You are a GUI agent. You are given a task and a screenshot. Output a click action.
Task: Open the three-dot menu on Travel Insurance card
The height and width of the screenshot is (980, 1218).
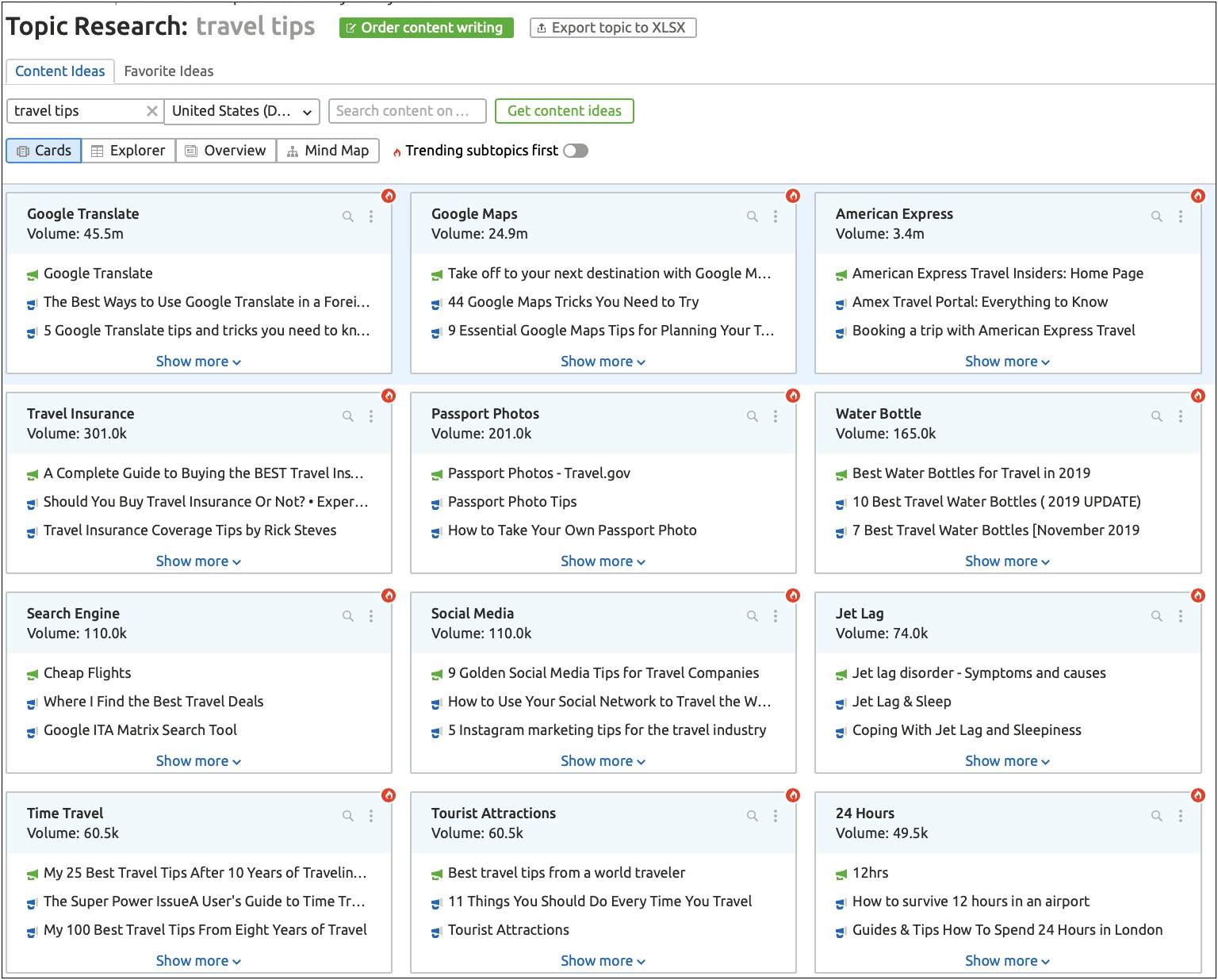371,415
